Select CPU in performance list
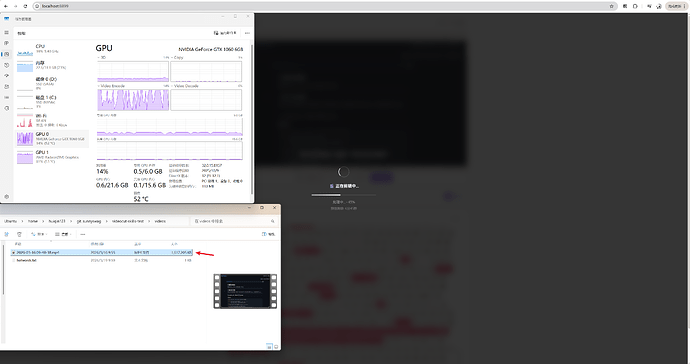Viewport: 690px width, 364px height. tap(52, 49)
